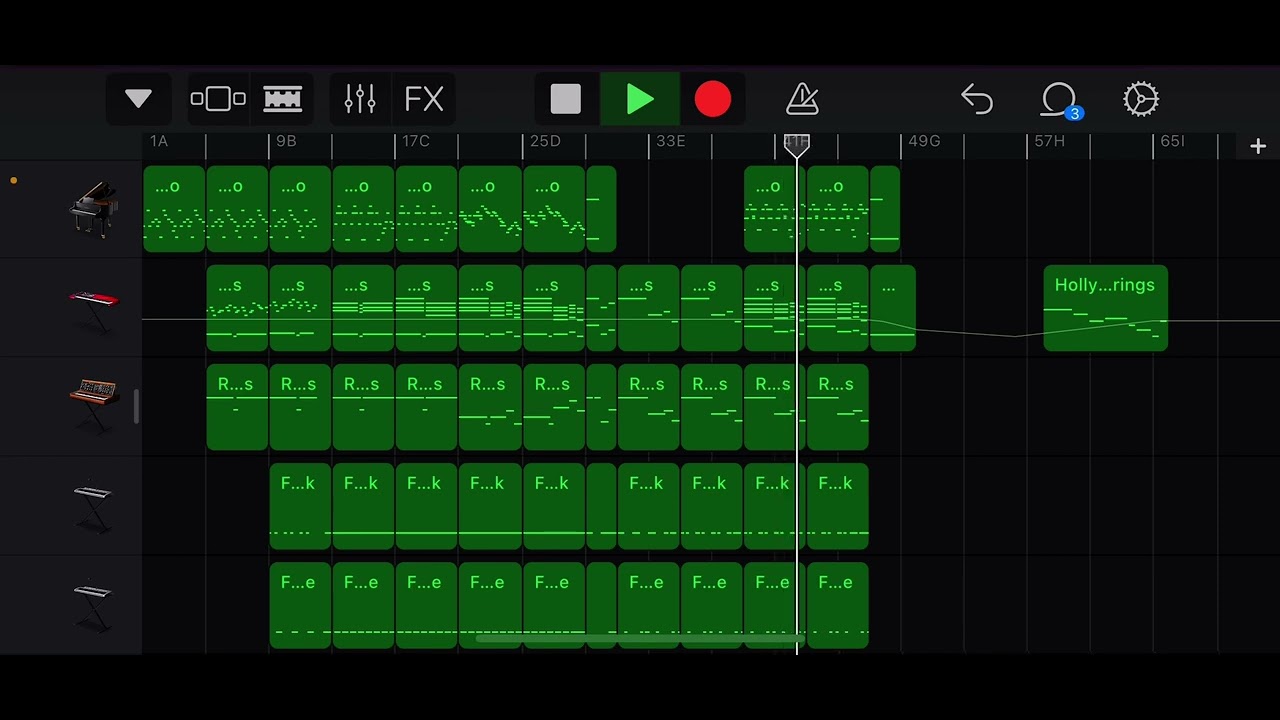Image resolution: width=1280 pixels, height=720 pixels.
Task: Click ruler marker 65I
Action: pos(1173,141)
